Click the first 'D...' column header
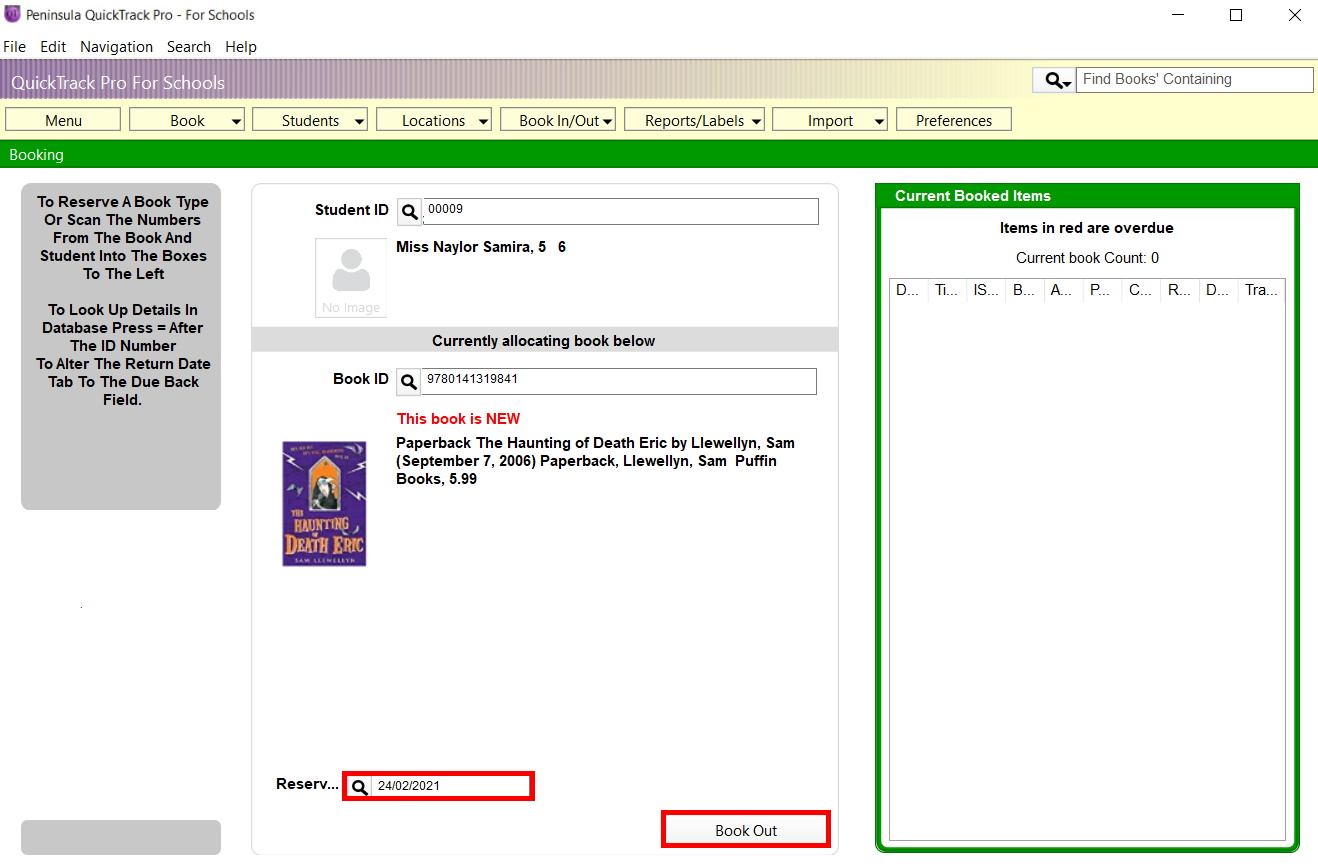Image resolution: width=1318 pixels, height=867 pixels. coord(908,291)
